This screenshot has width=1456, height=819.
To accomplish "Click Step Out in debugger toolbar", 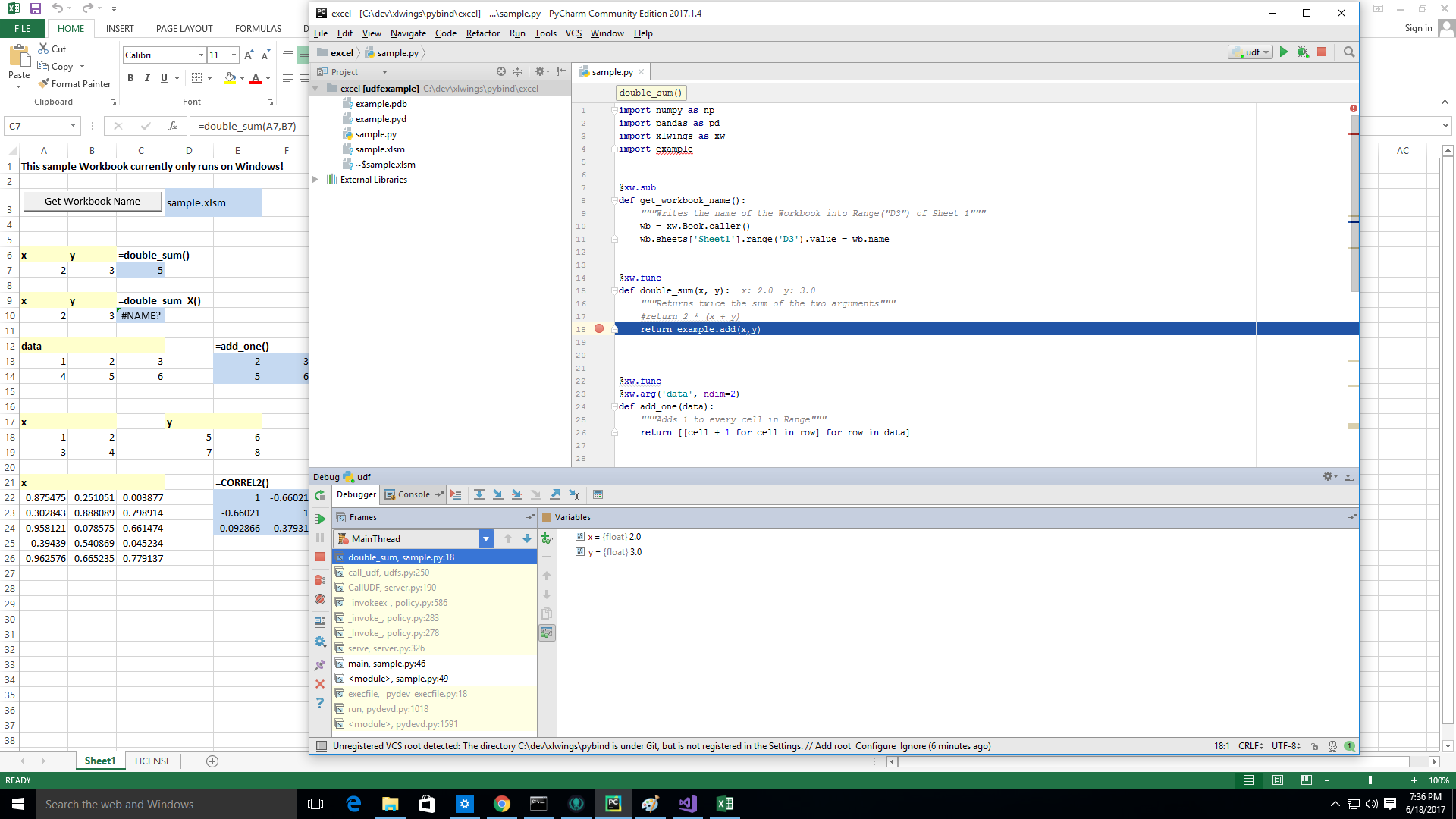I will tap(555, 494).
